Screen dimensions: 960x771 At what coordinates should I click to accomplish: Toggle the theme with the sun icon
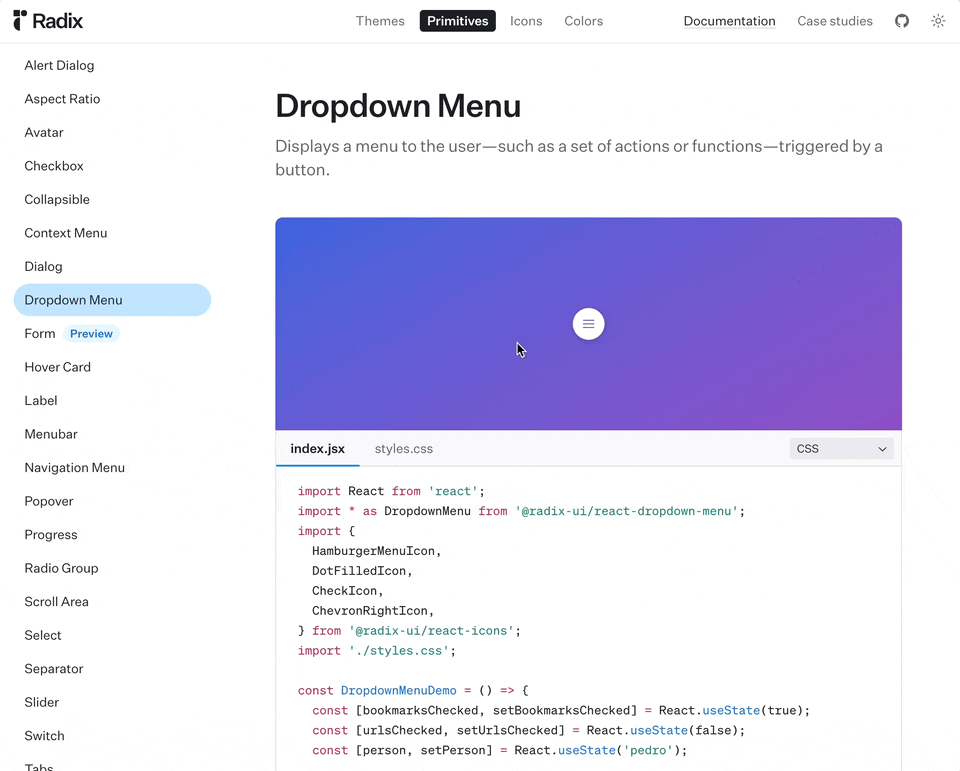click(x=938, y=21)
